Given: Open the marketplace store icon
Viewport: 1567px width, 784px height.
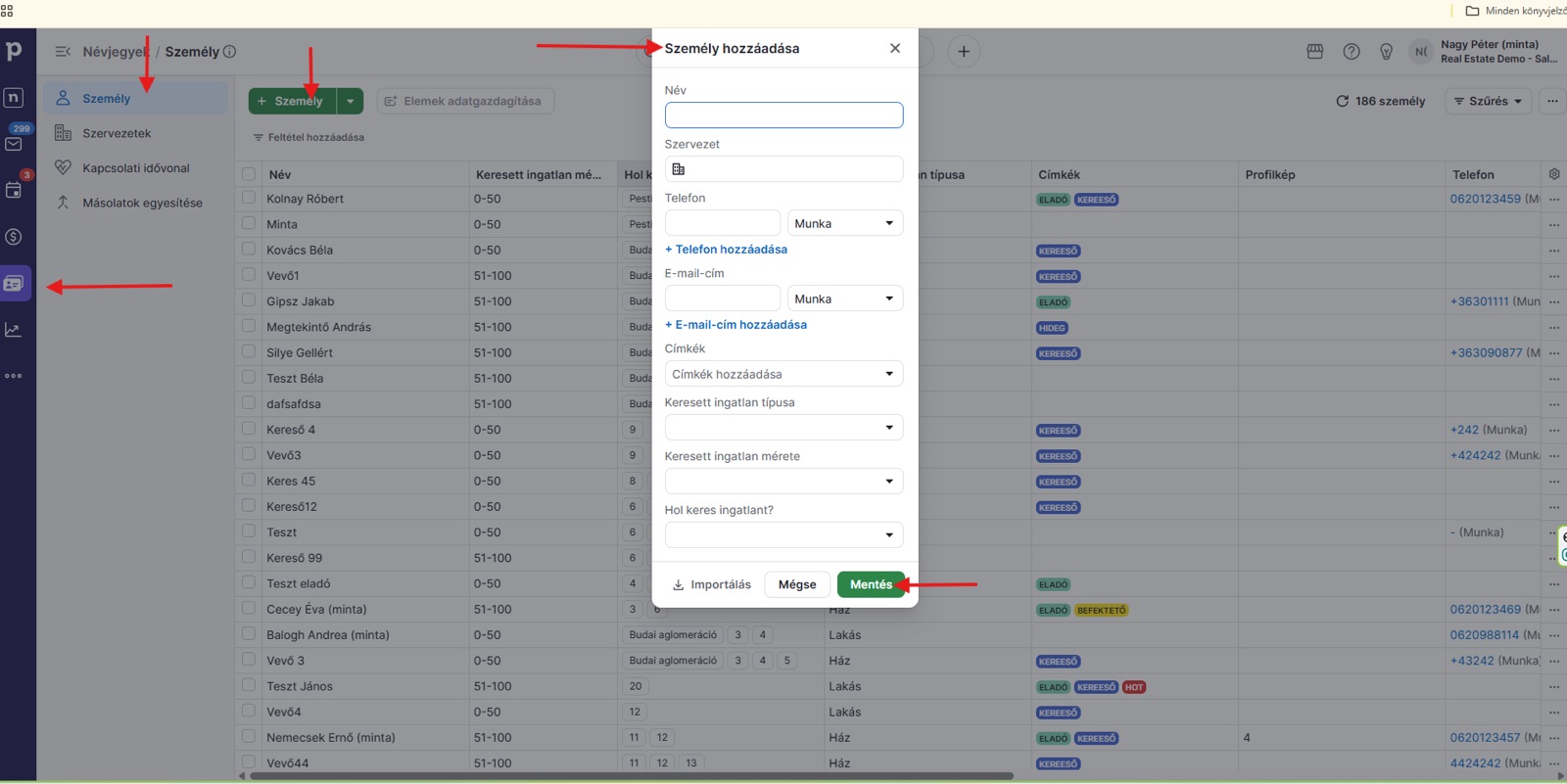Looking at the screenshot, I should [1315, 52].
